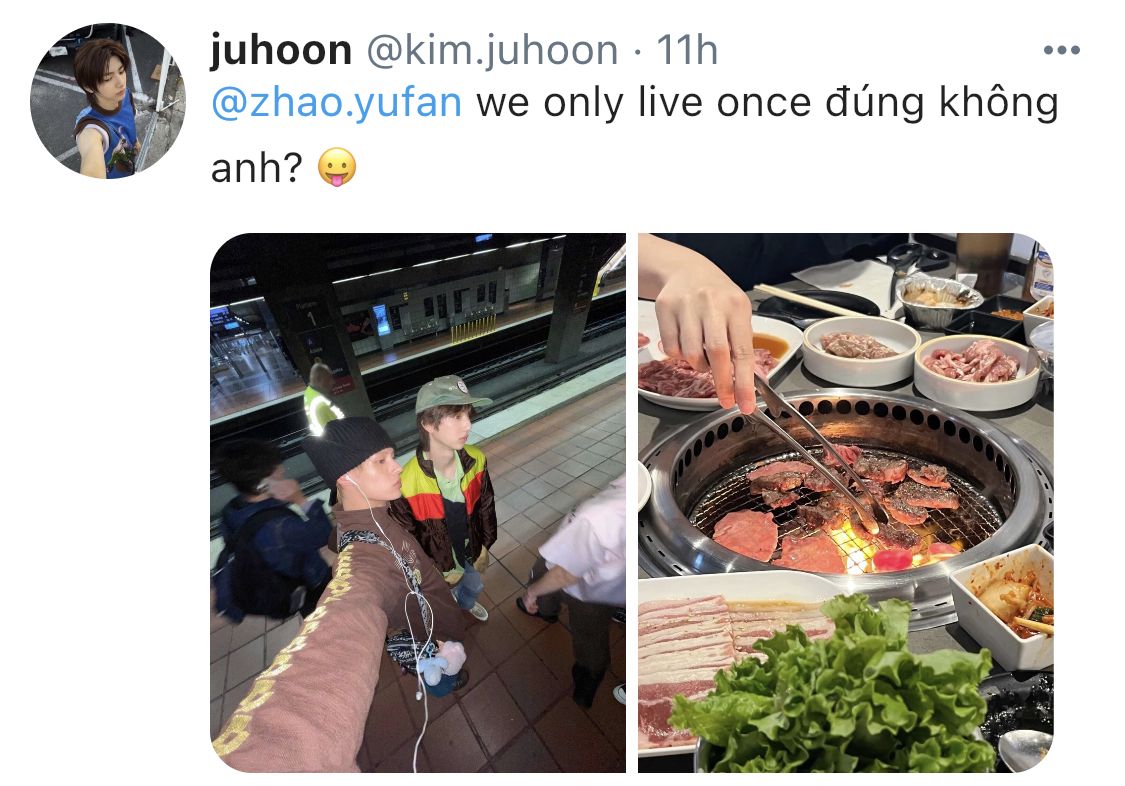Click the plush keychain near the earphones
The width and height of the screenshot is (1125, 786).
pos(443,662)
